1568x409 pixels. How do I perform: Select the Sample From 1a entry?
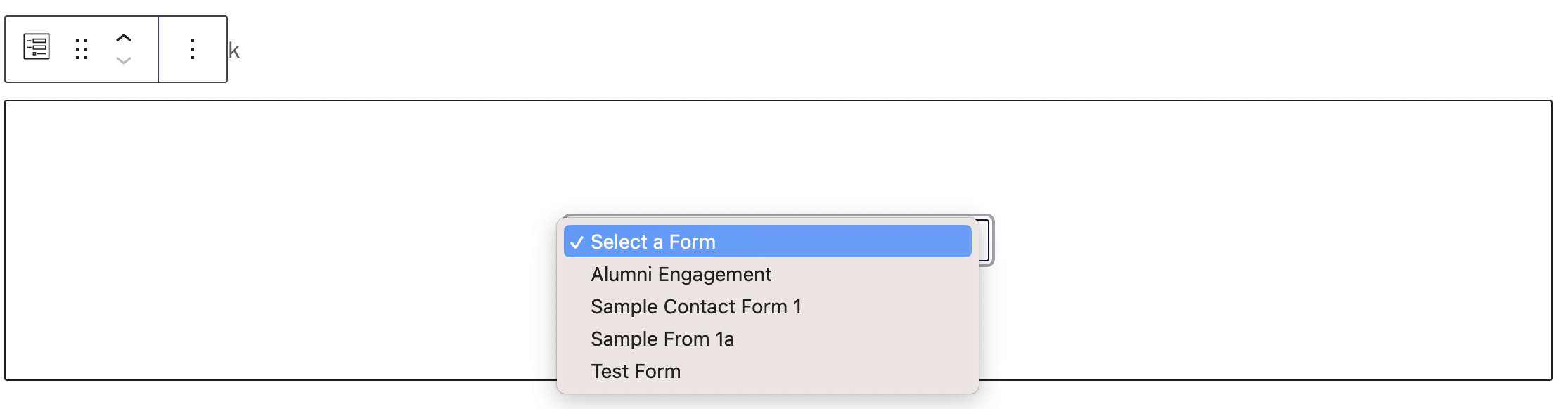(662, 339)
